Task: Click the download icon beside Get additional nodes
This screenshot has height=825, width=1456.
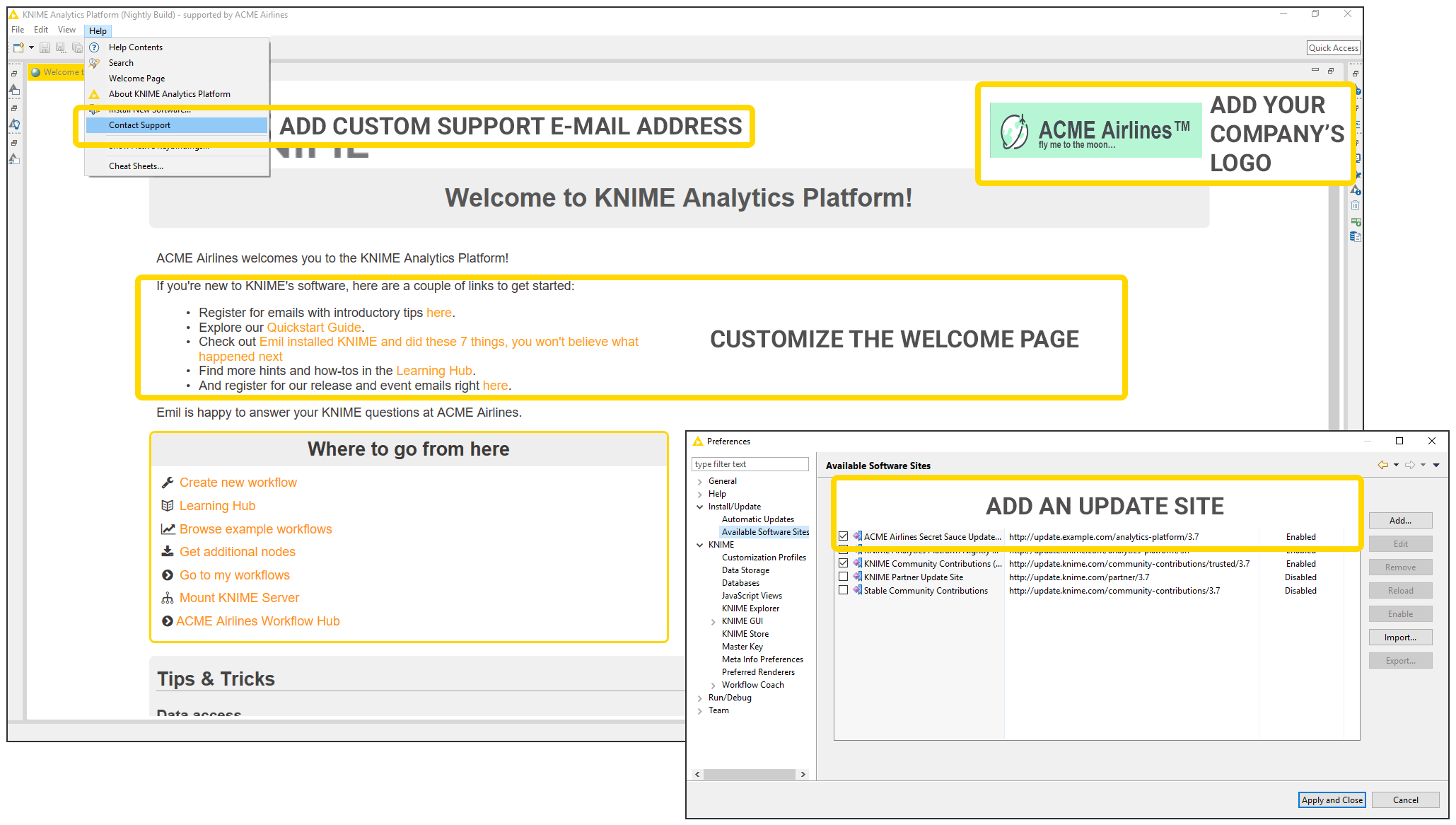Action: pos(168,552)
